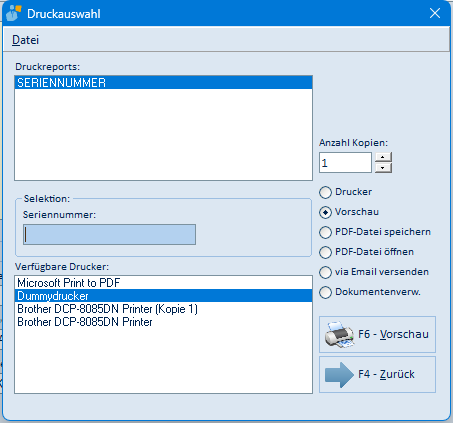Choose PDF-Datei öffnen radio button

click(325, 252)
